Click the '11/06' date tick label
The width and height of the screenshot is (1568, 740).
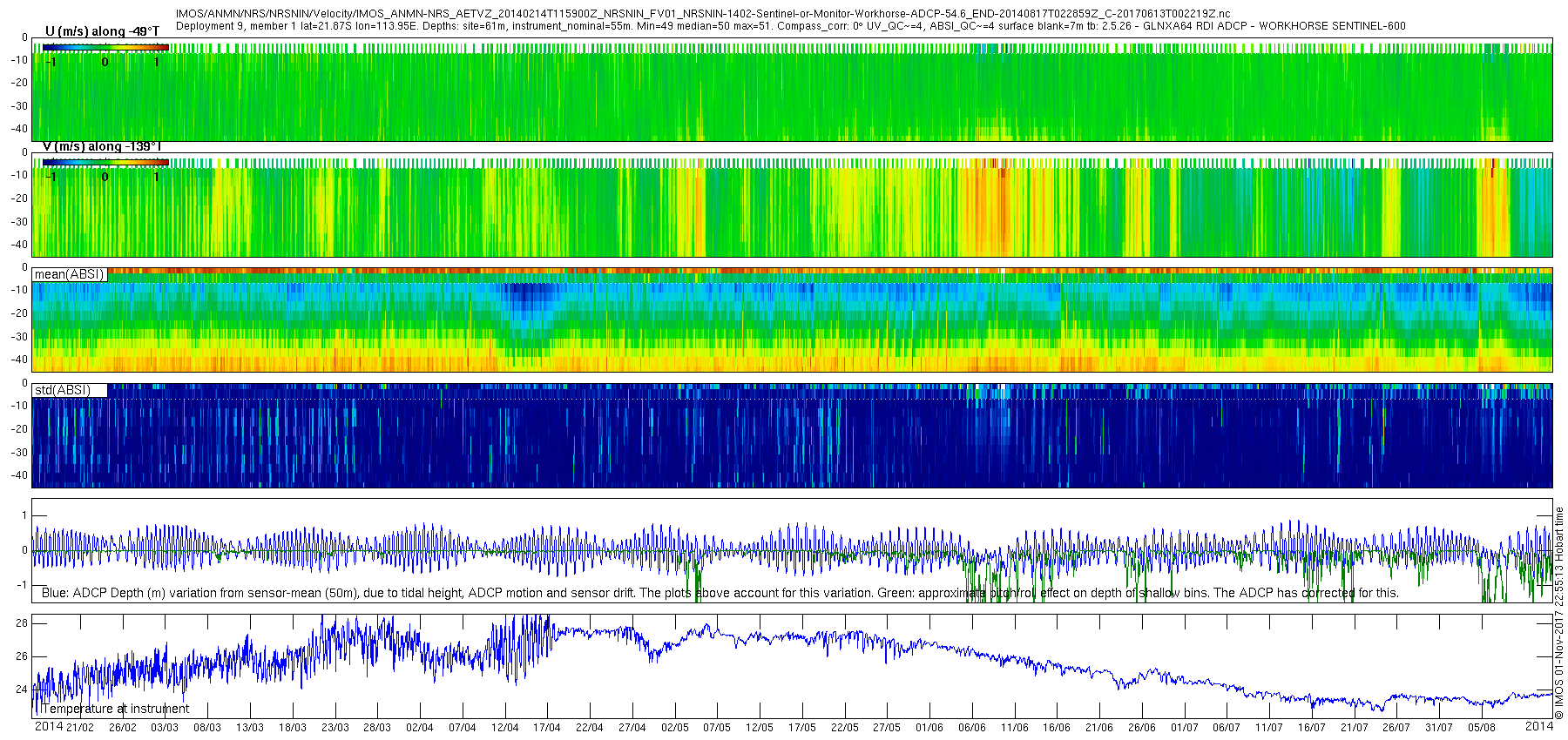[x=1015, y=728]
